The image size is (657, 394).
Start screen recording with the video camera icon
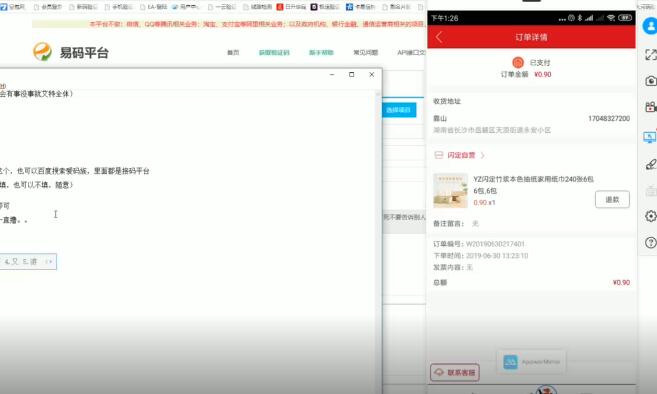coord(651,107)
